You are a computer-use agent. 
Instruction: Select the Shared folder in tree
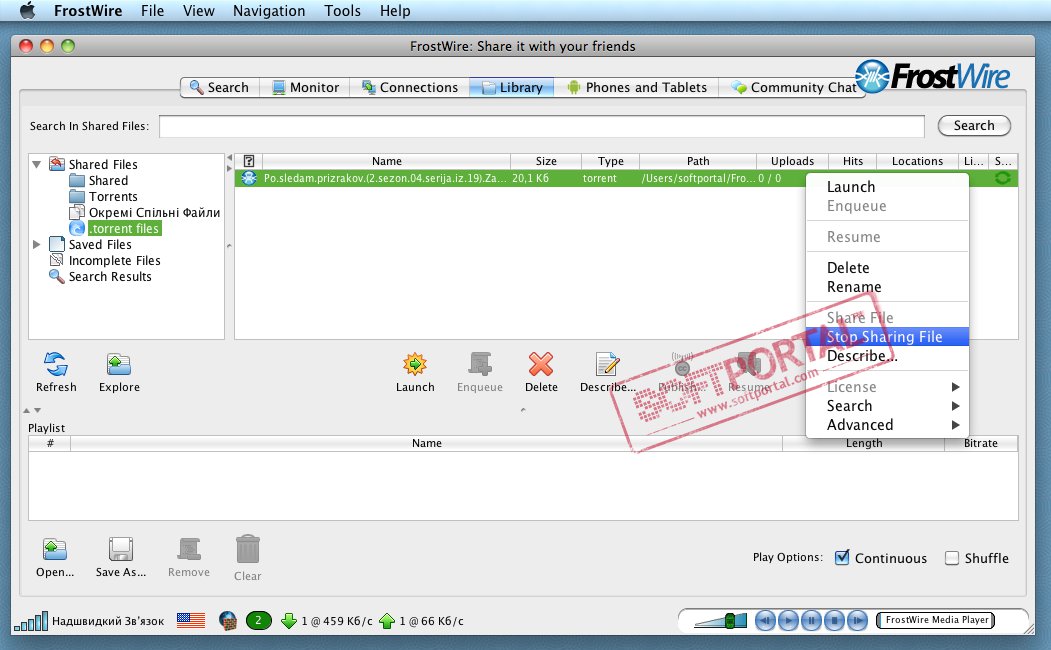click(99, 180)
